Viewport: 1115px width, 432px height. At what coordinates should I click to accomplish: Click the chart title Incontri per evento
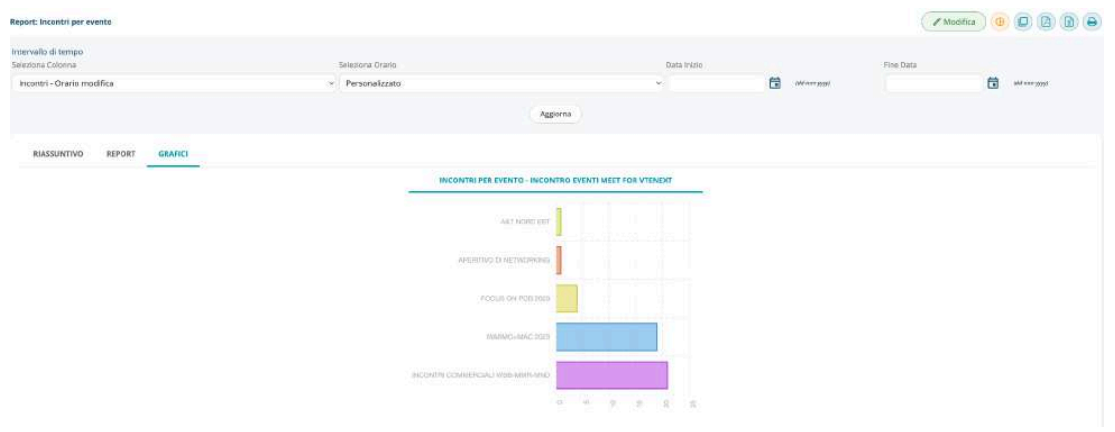555,180
